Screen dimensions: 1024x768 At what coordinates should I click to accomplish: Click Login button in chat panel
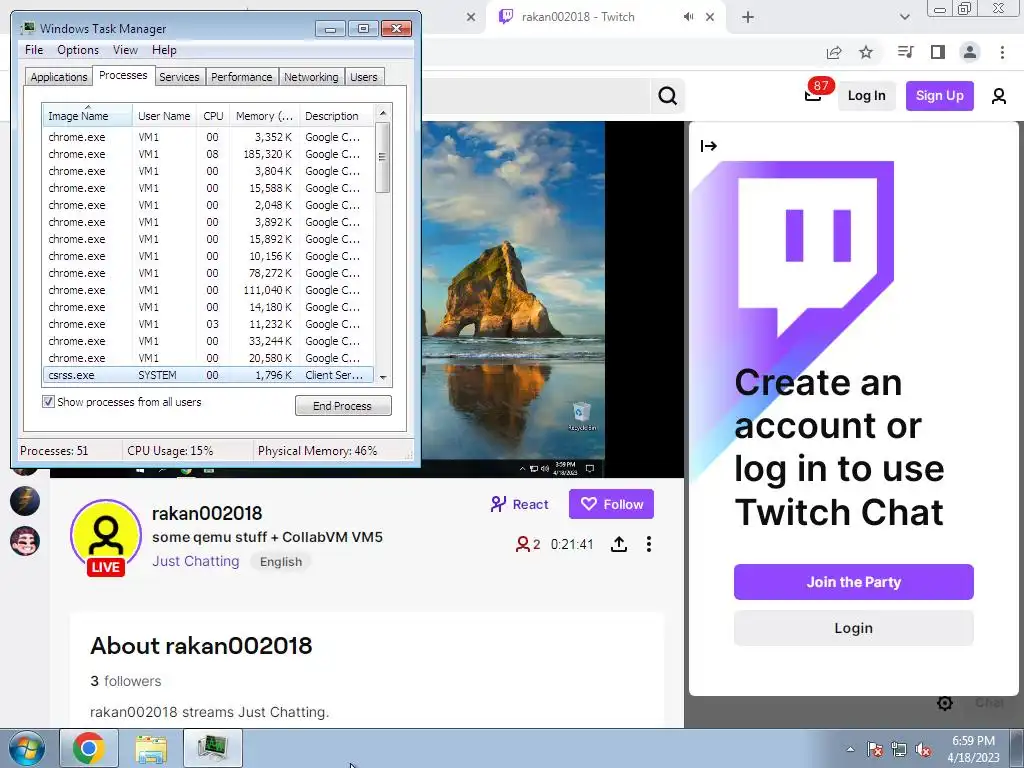tap(854, 628)
